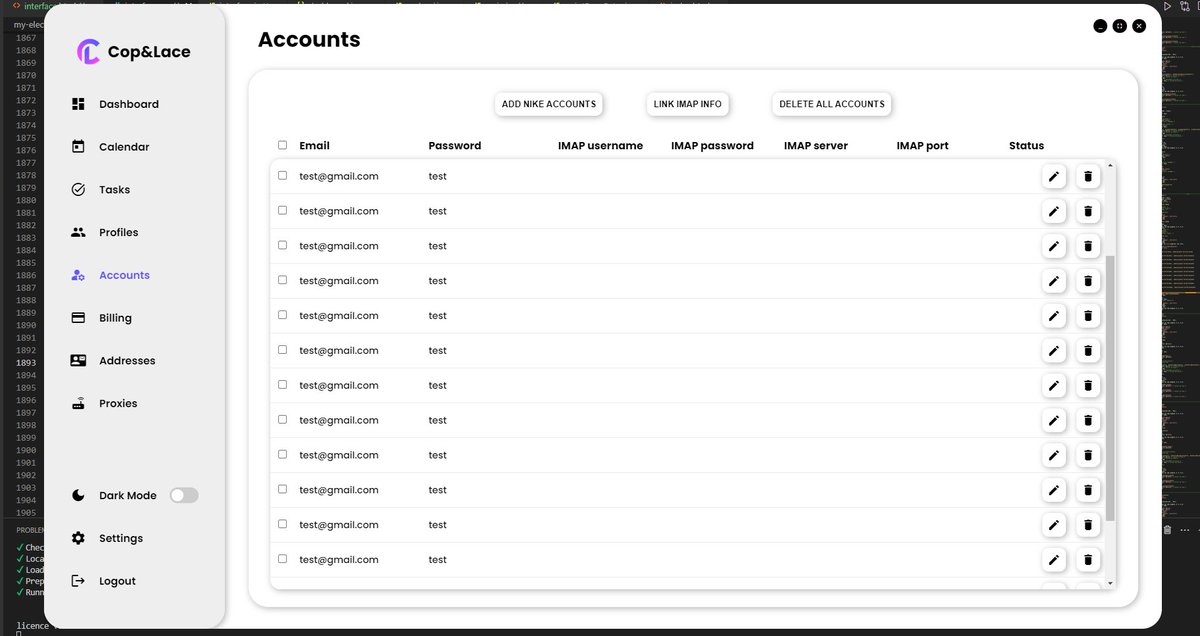Click line number 1893 in VS Code gutter

[26, 363]
